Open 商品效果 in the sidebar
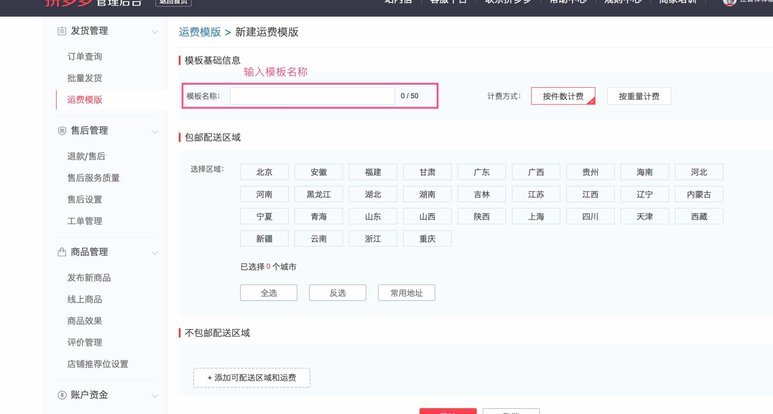 coord(85,321)
